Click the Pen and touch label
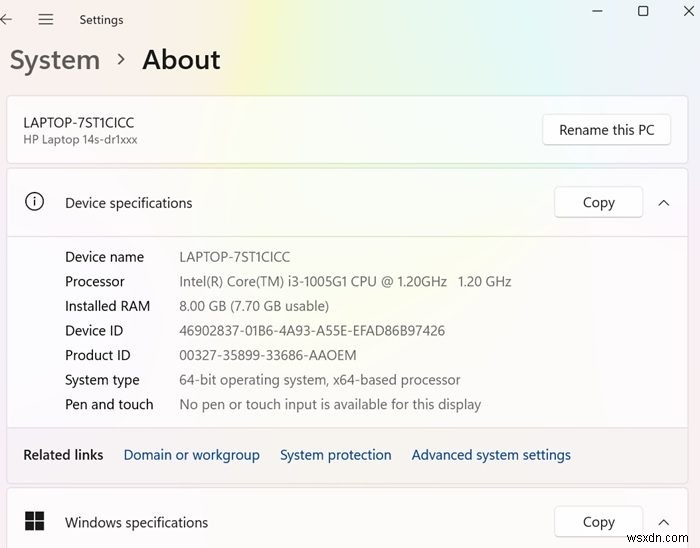 pyautogui.click(x=109, y=404)
